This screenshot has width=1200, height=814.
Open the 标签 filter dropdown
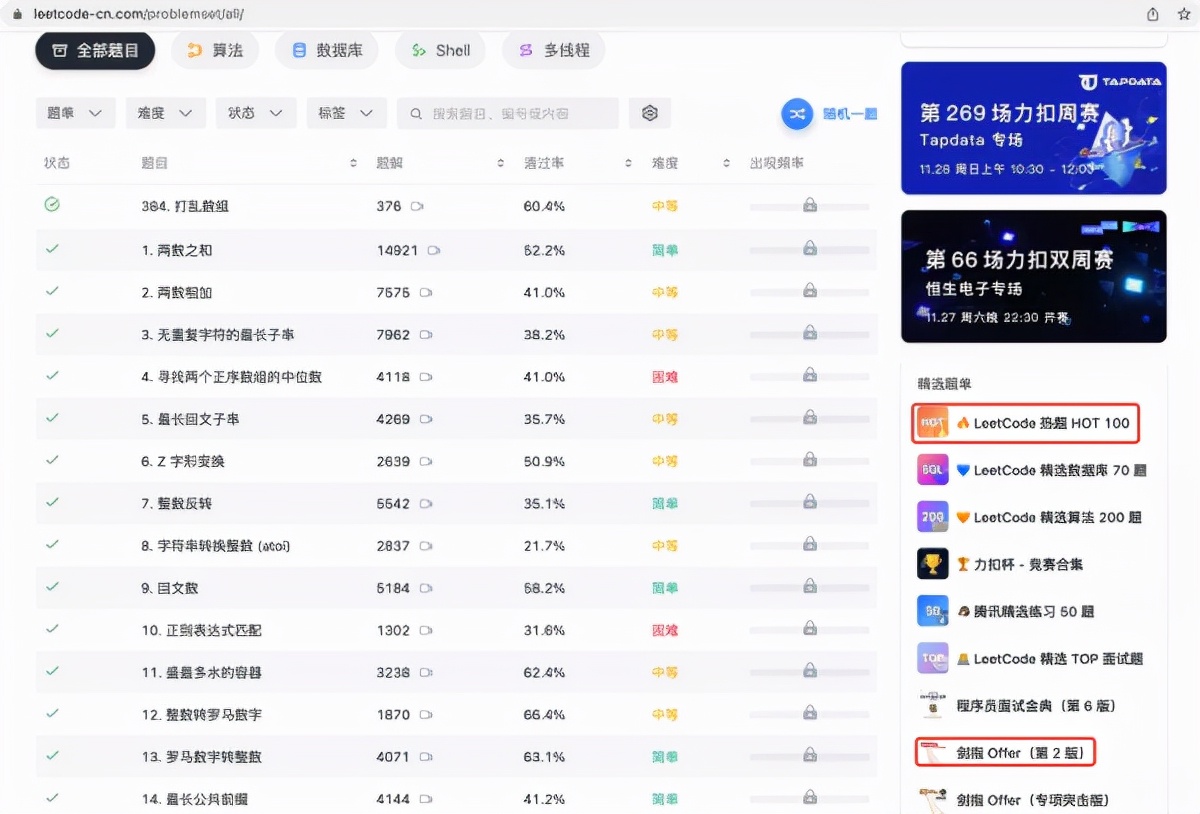click(x=345, y=114)
